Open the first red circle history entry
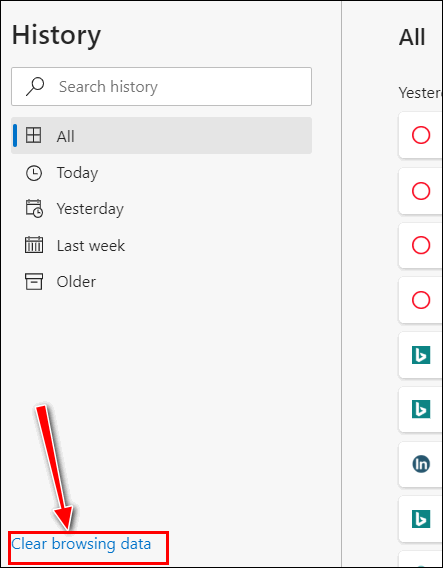The height and width of the screenshot is (568, 443). coord(420,135)
